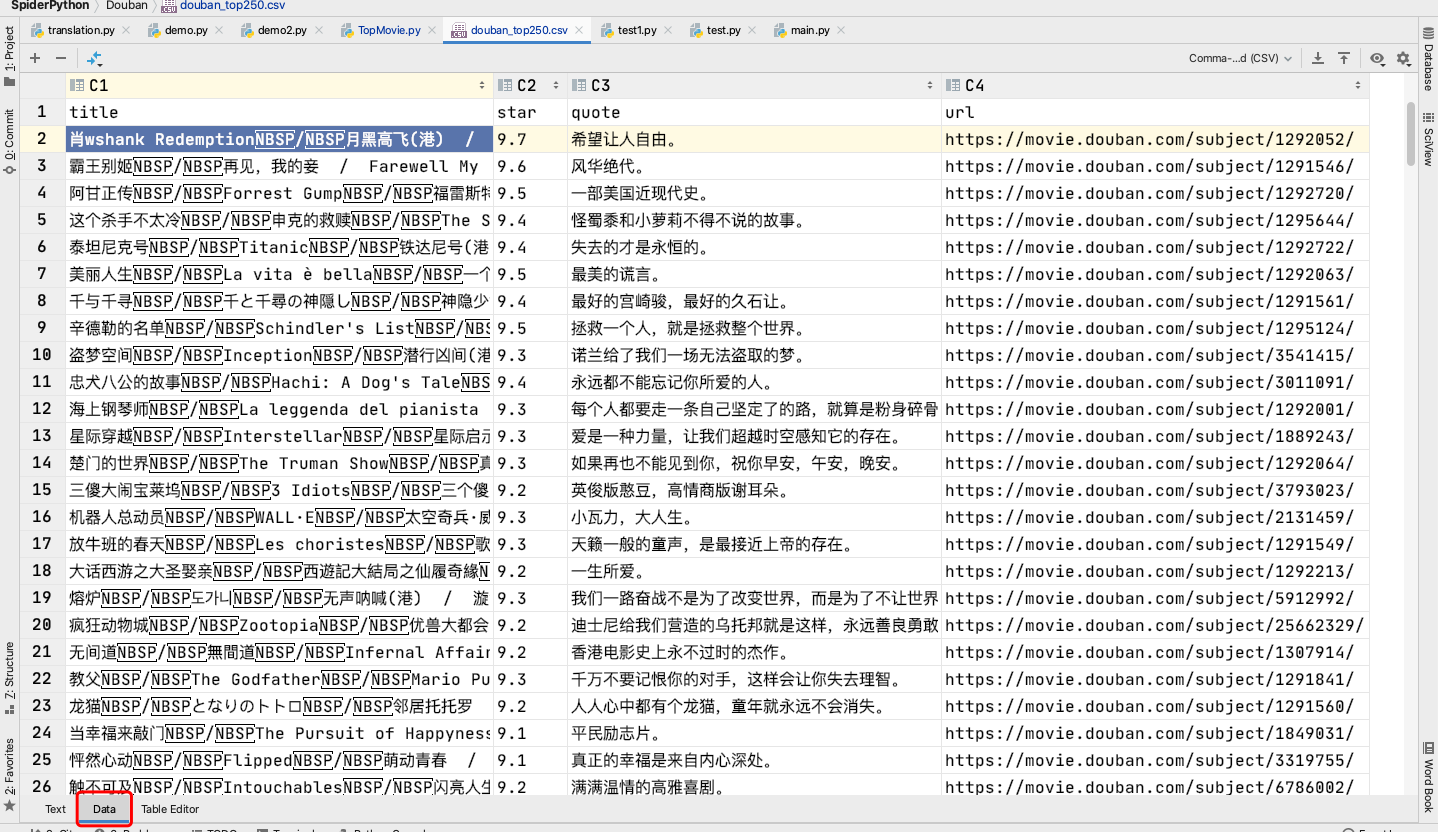Close the main.py tab
The width and height of the screenshot is (1438, 832).
click(x=840, y=31)
